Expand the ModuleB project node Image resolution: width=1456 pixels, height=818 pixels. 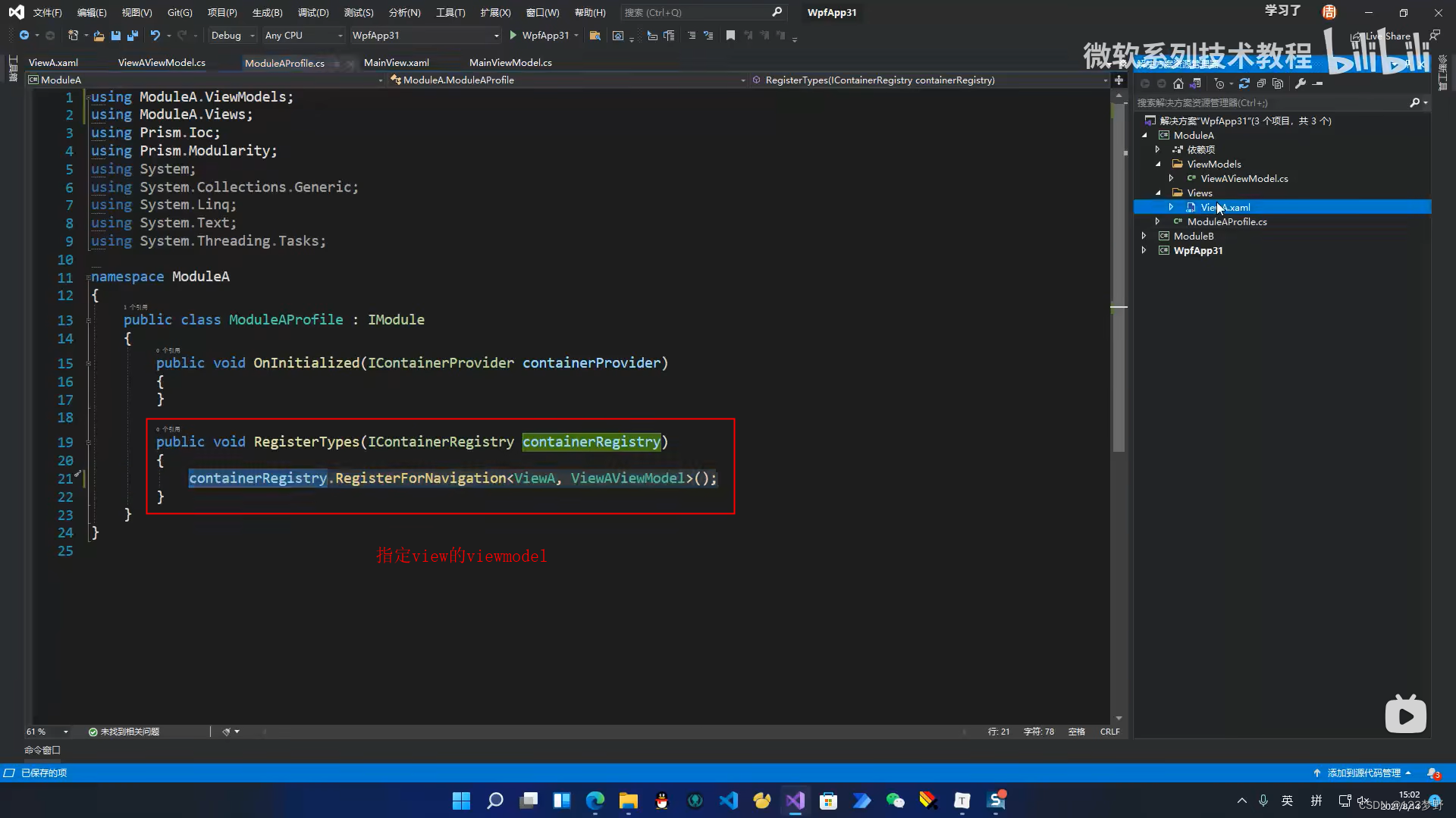click(x=1144, y=236)
